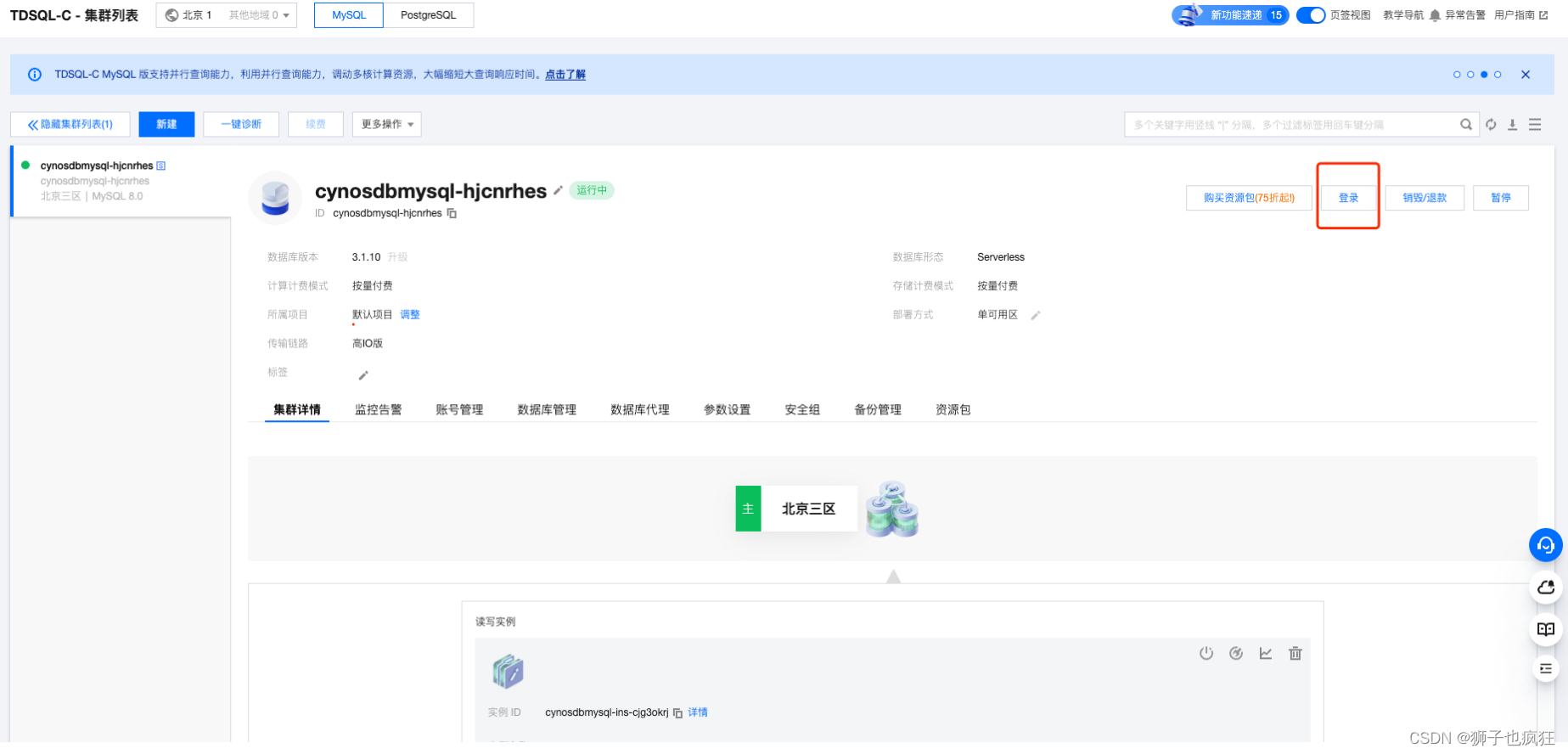
Task: Click the 销毁/退款 button
Action: pyautogui.click(x=1425, y=198)
